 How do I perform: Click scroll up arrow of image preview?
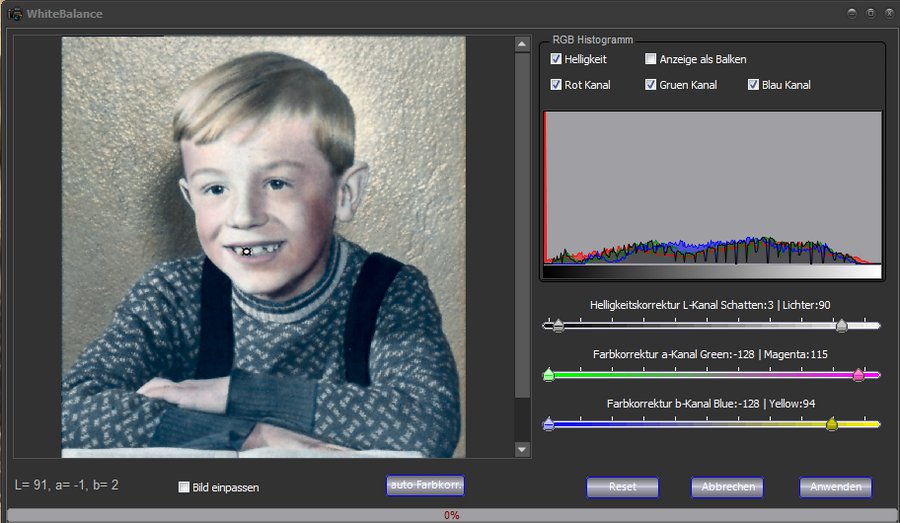(x=521, y=44)
